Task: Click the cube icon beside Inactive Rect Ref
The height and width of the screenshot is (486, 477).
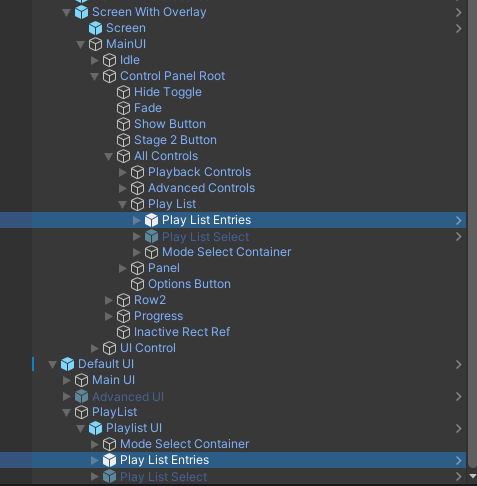Action: point(123,332)
